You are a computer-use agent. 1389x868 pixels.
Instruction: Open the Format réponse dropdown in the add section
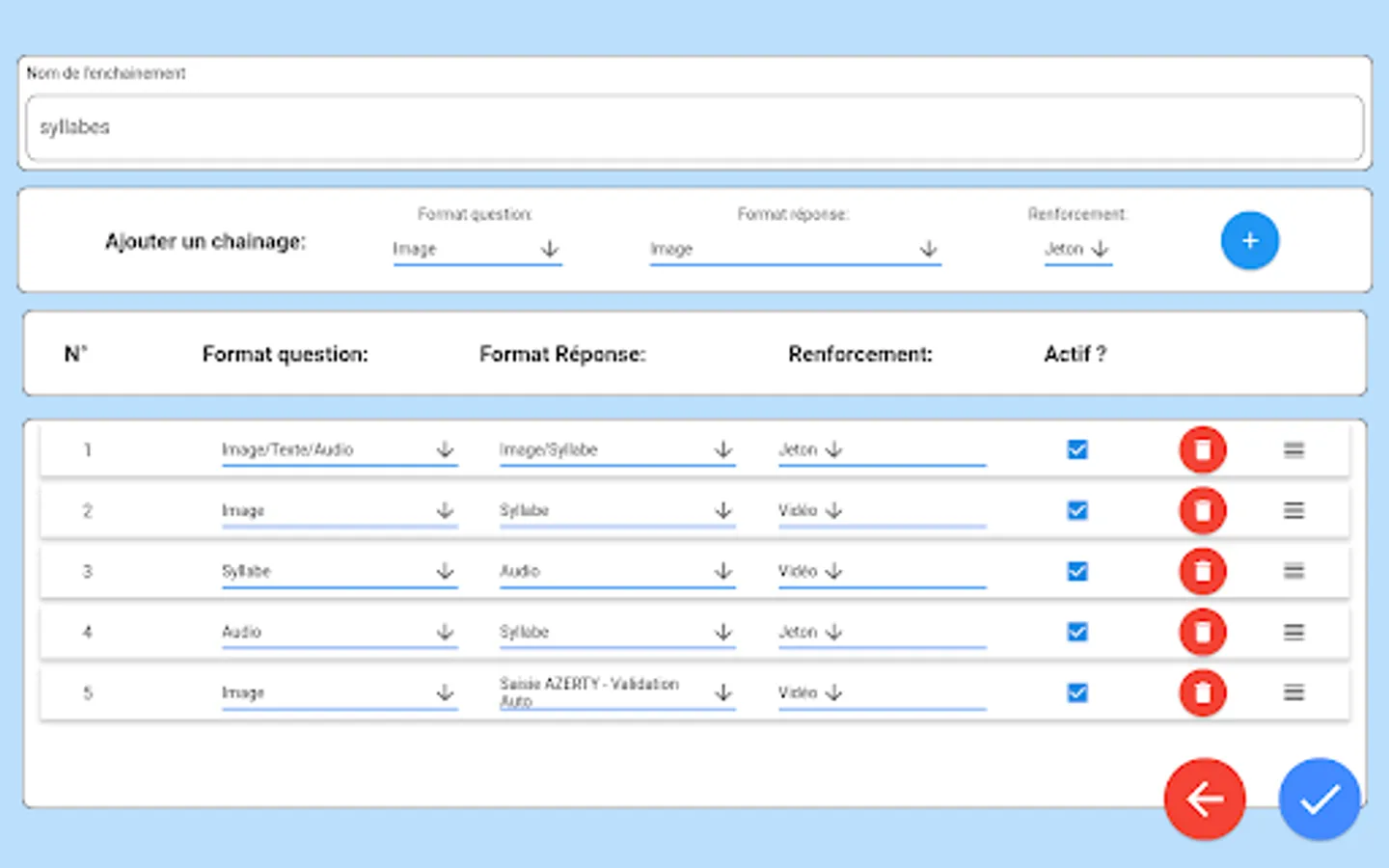click(794, 249)
